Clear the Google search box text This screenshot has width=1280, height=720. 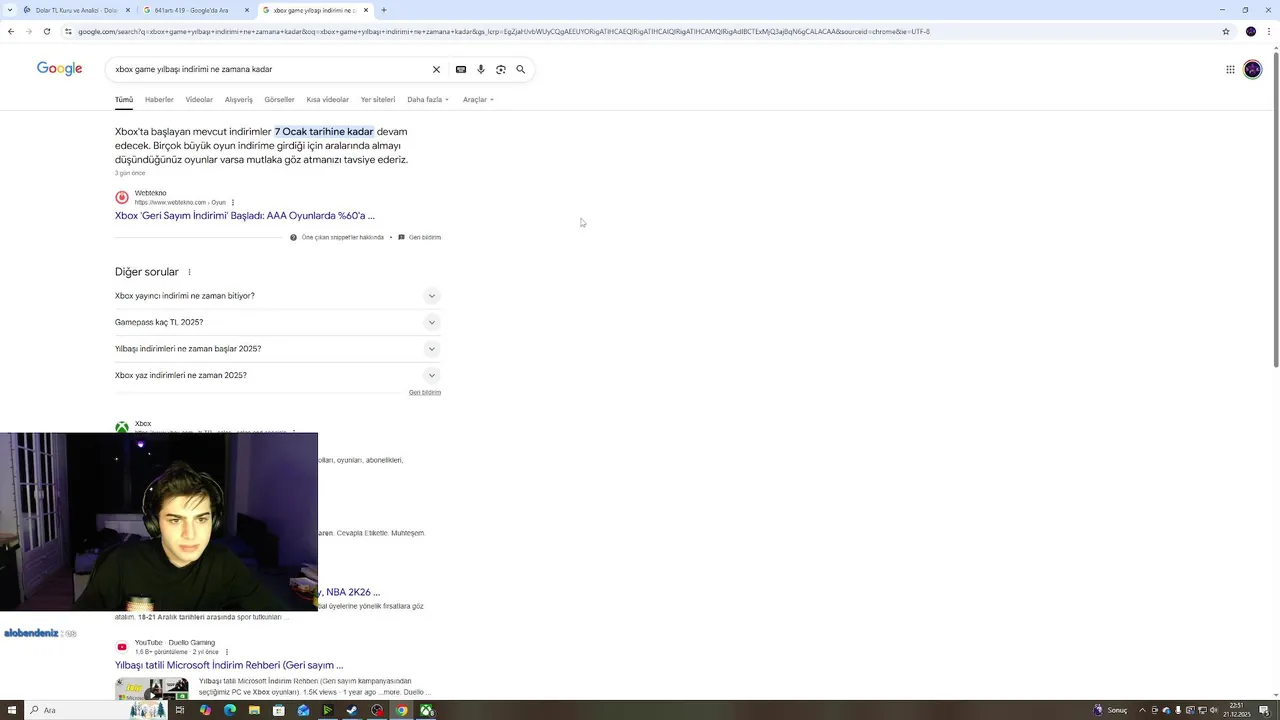click(x=436, y=69)
